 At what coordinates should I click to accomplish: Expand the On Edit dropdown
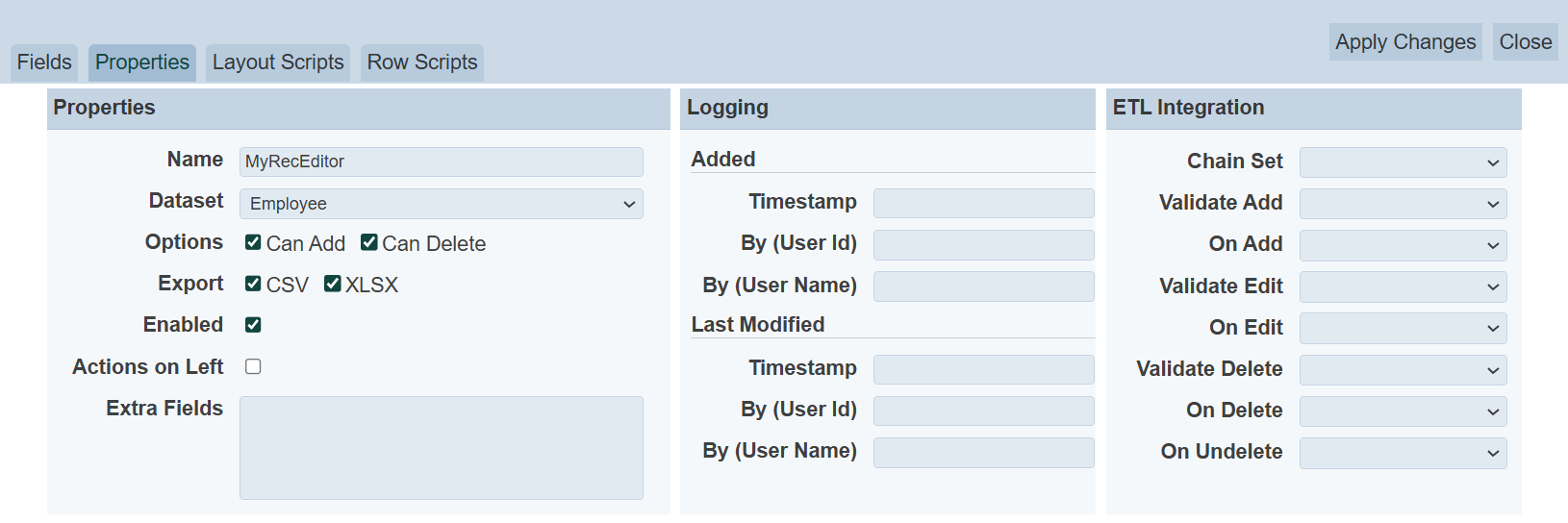[1403, 328]
